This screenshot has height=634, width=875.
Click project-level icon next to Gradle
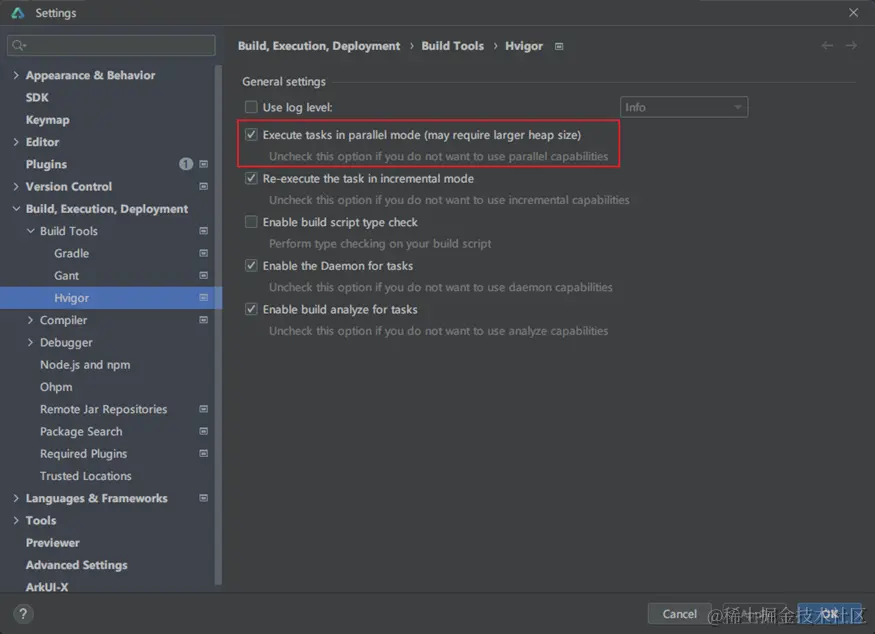204,253
